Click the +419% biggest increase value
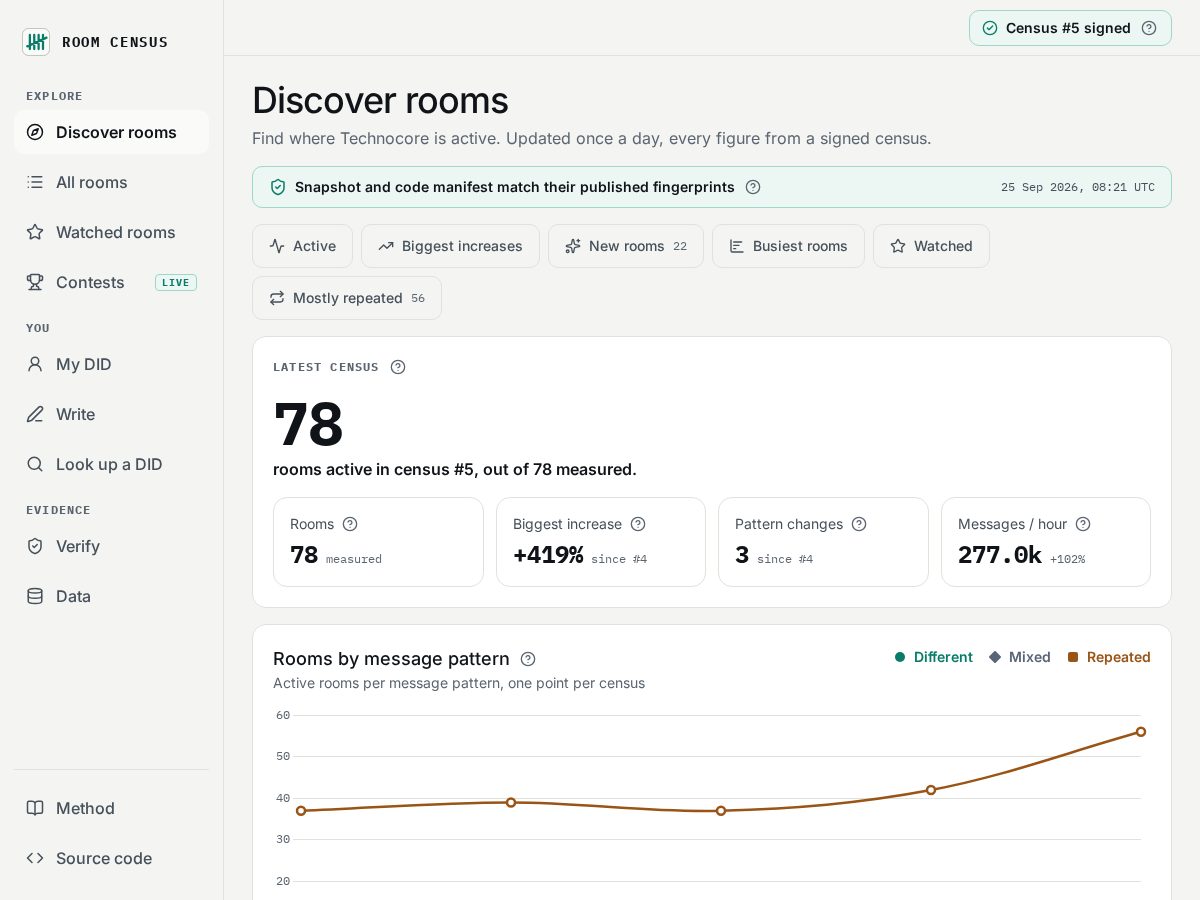Screen dimensions: 1200x900 pos(548,555)
